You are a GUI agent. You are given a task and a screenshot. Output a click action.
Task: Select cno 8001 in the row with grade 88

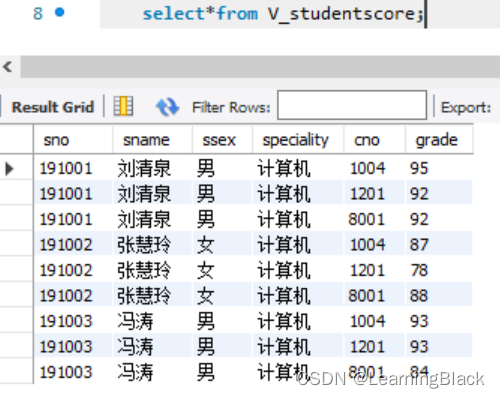(375, 296)
